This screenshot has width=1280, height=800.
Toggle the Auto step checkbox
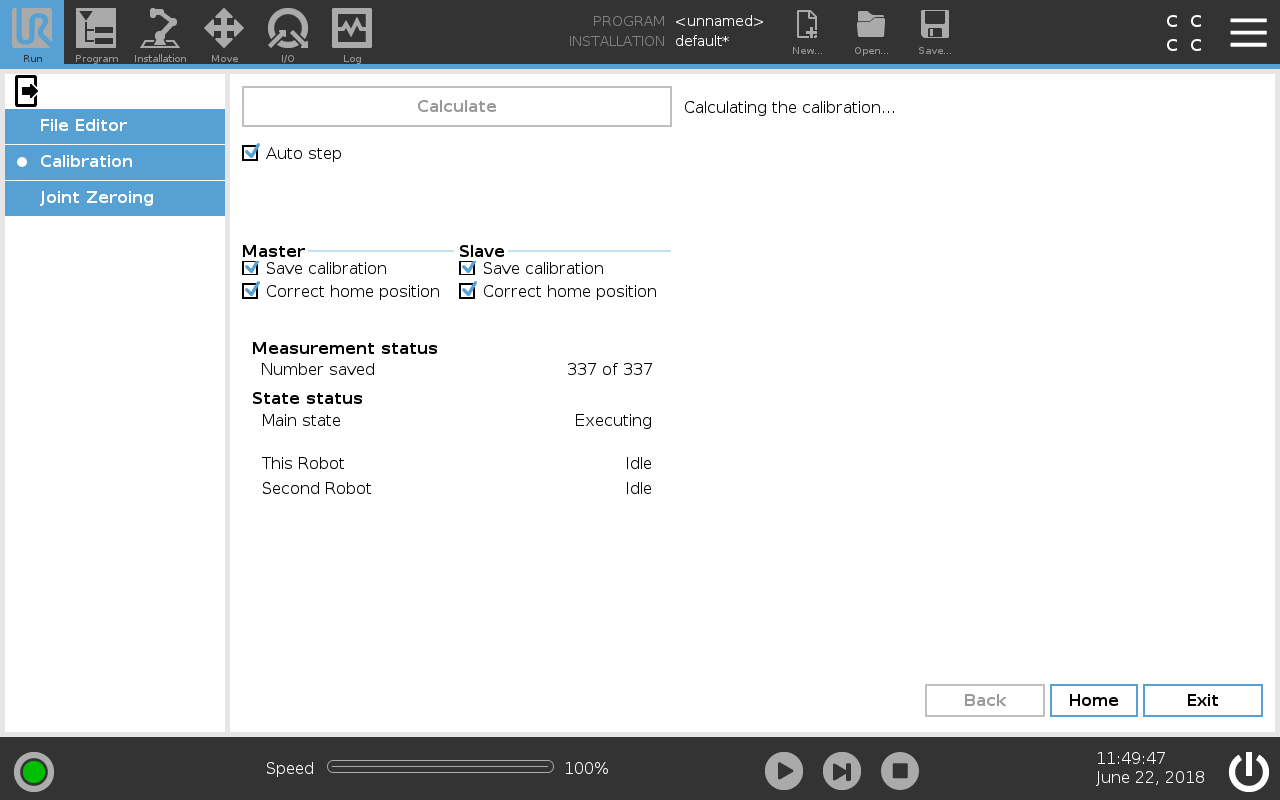click(x=251, y=153)
